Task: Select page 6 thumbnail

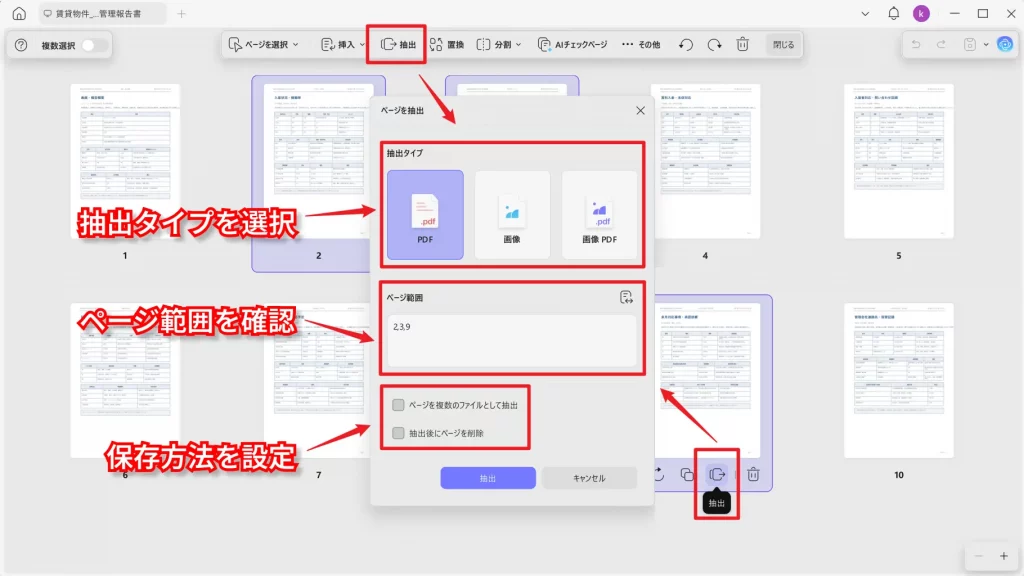Action: [125, 380]
